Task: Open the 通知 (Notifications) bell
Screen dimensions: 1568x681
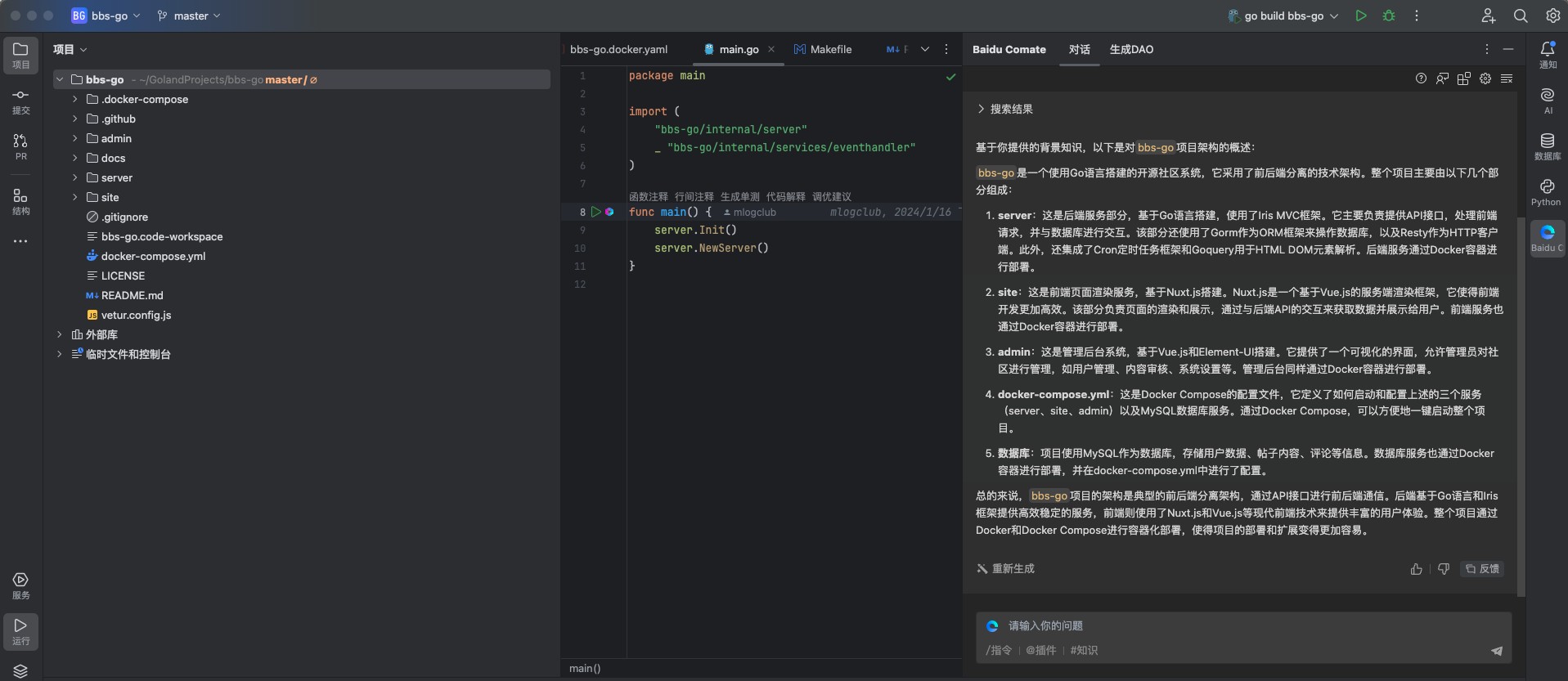Action: (1548, 56)
